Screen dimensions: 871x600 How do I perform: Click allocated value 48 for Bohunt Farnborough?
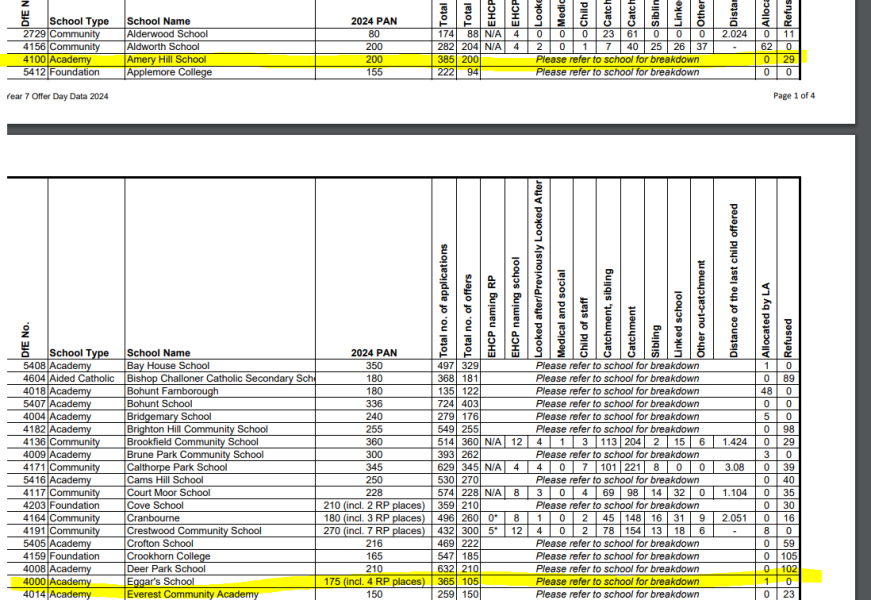pyautogui.click(x=767, y=391)
